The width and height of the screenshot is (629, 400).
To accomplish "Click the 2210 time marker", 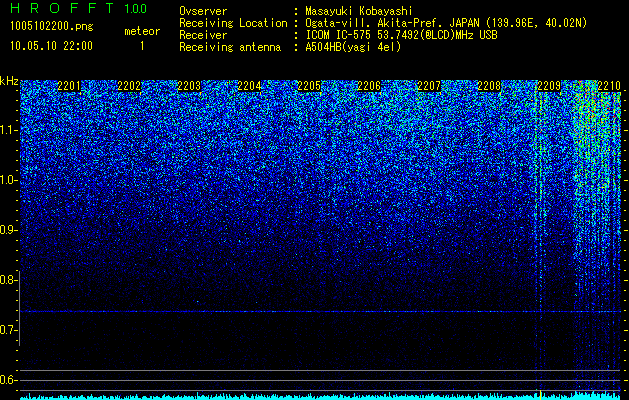I will [x=609, y=86].
